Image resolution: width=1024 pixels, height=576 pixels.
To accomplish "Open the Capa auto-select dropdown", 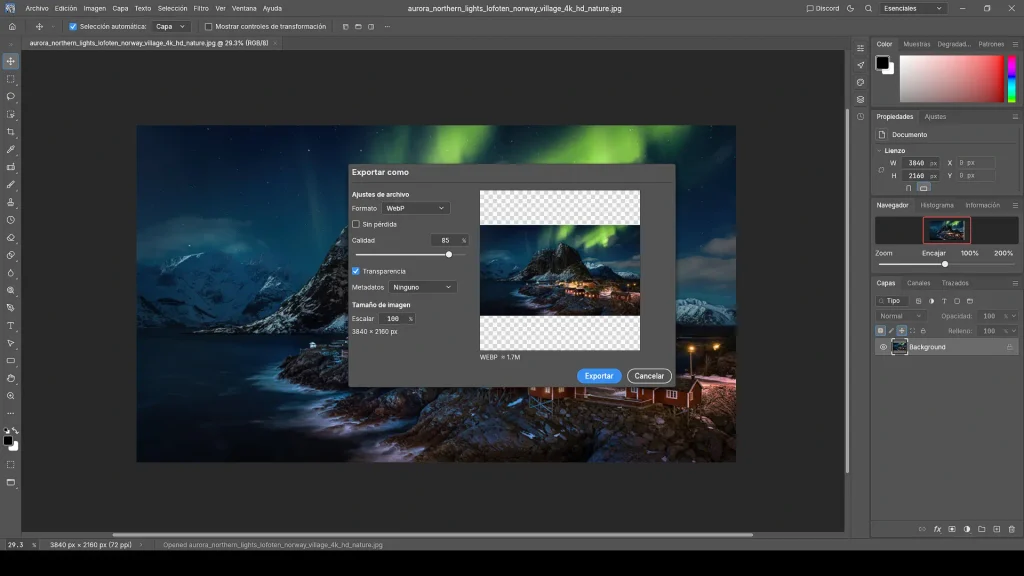I will 170,27.
